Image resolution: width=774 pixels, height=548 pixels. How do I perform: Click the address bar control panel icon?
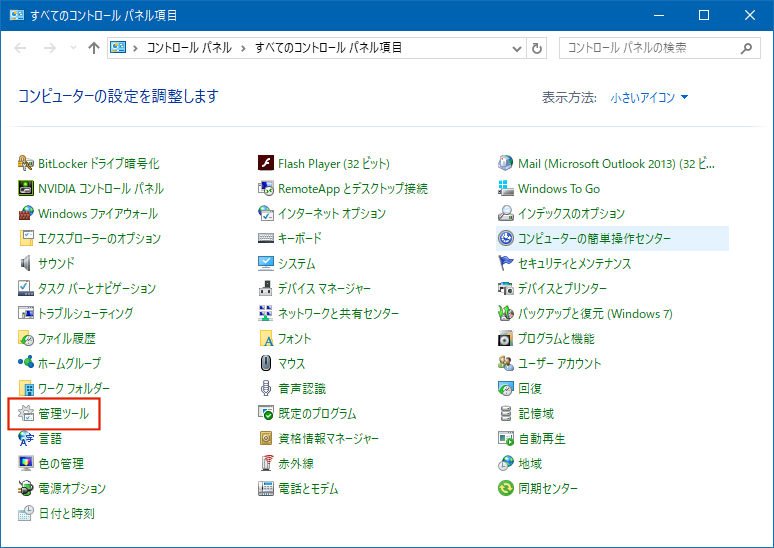(118, 47)
